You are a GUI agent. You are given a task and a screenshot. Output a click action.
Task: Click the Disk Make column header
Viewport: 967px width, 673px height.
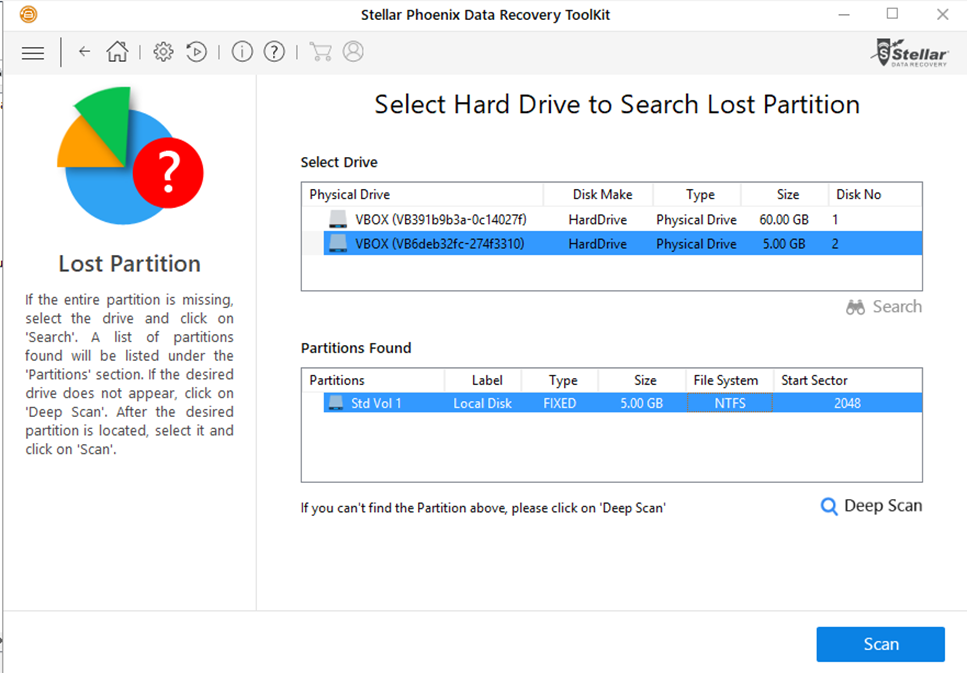[598, 194]
